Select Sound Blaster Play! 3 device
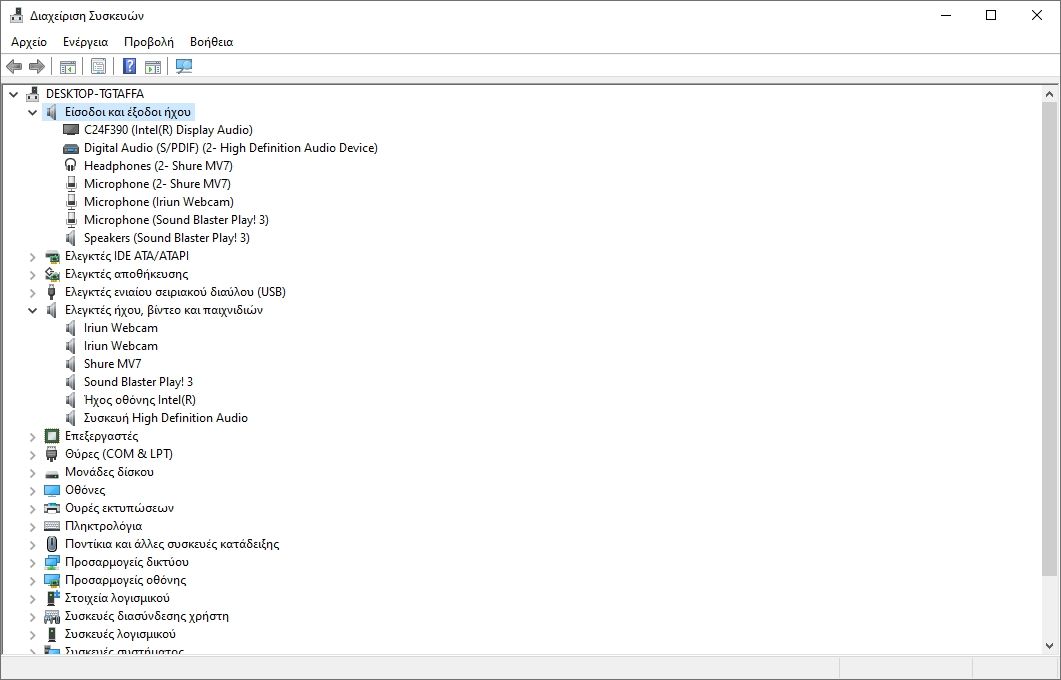The height and width of the screenshot is (680, 1061). pos(139,381)
